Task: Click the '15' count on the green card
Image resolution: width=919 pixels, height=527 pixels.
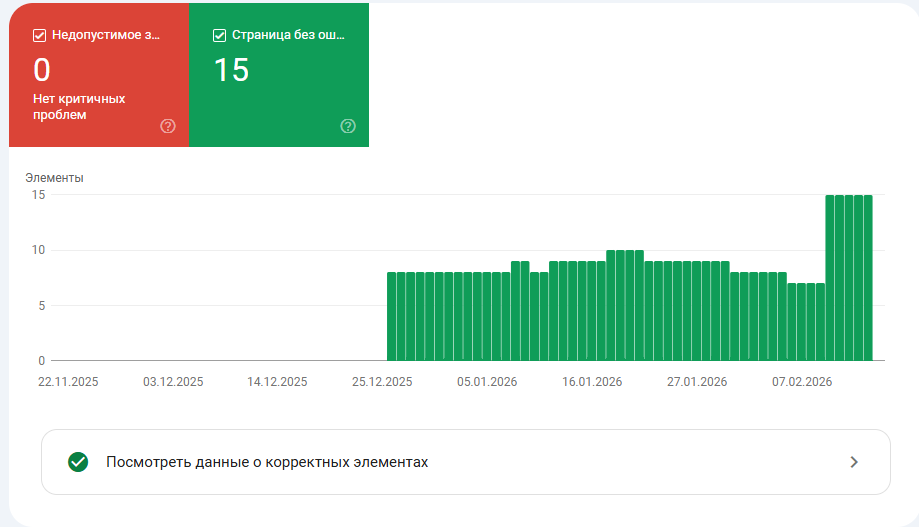Action: 231,70
